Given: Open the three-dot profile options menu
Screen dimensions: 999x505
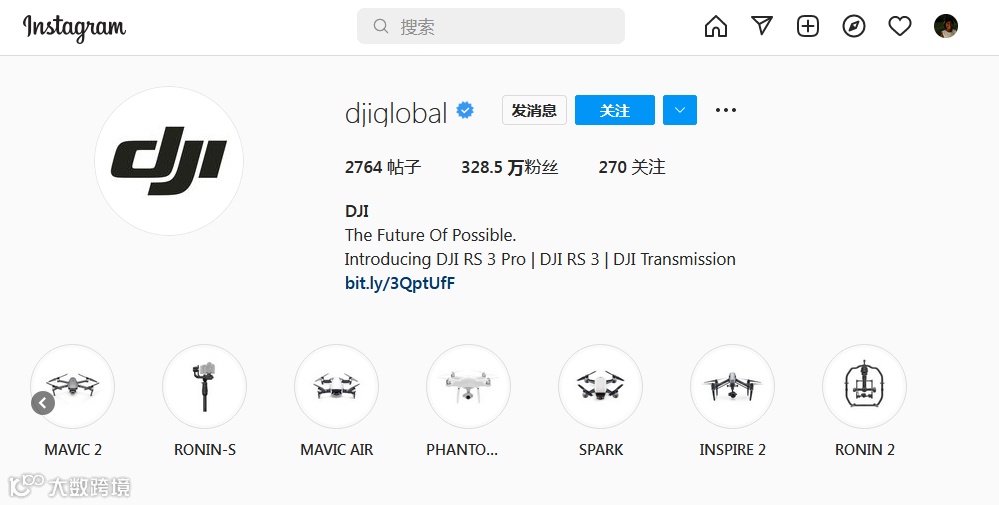Looking at the screenshot, I should [726, 110].
